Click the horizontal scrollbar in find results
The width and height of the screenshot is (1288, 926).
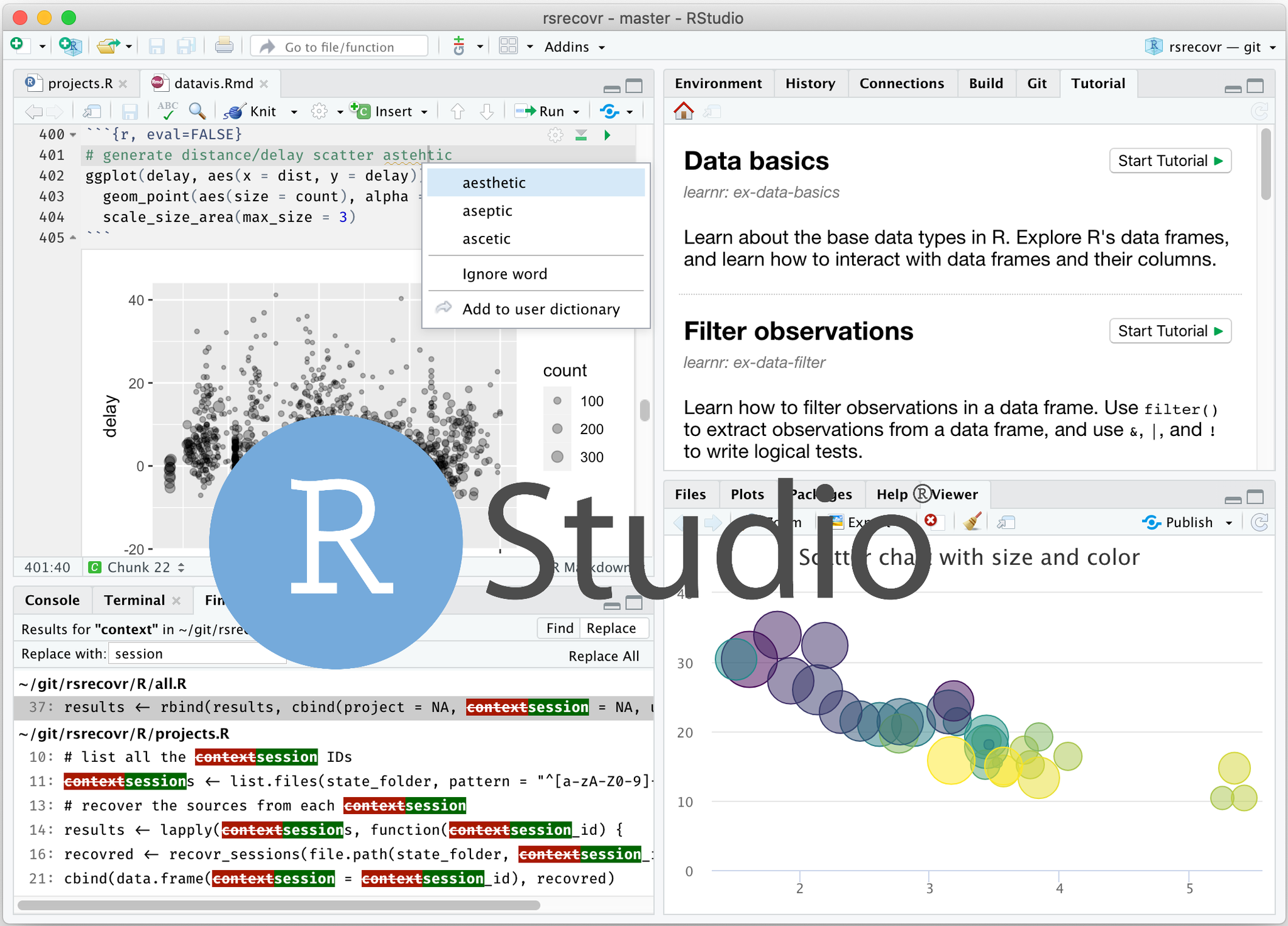tap(279, 905)
